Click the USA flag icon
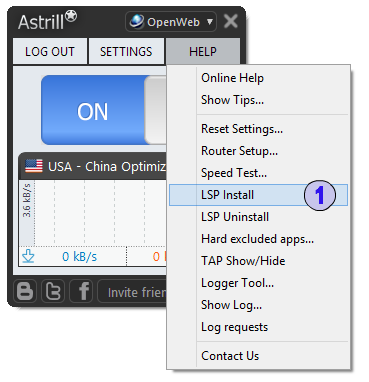369x382 pixels. [34, 166]
